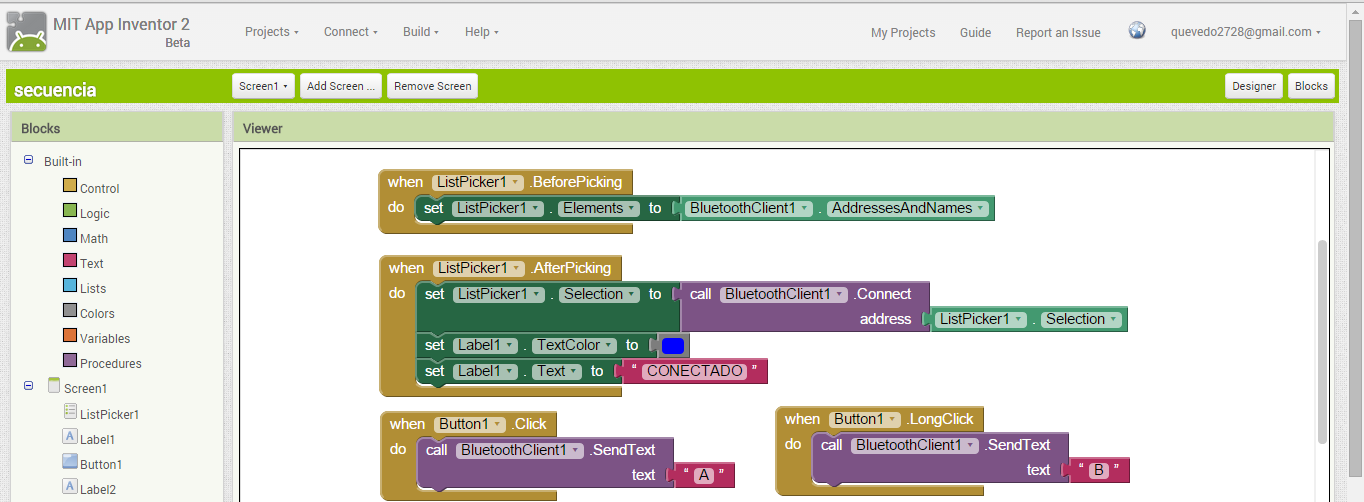Edit the "B" text string block

coord(1100,470)
